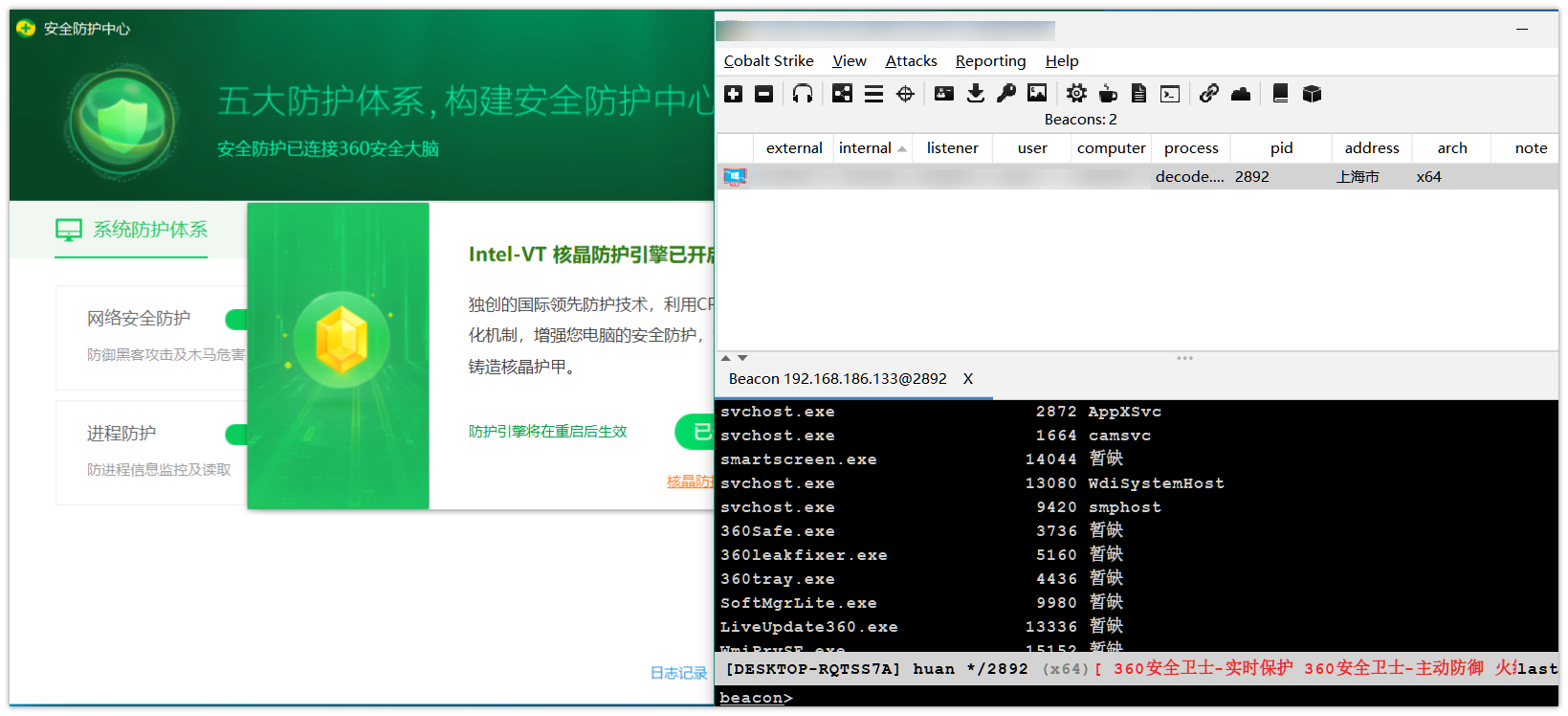Click the 360 logo in 安全防护中心 title bar
The image size is (1568, 716).
[26, 29]
